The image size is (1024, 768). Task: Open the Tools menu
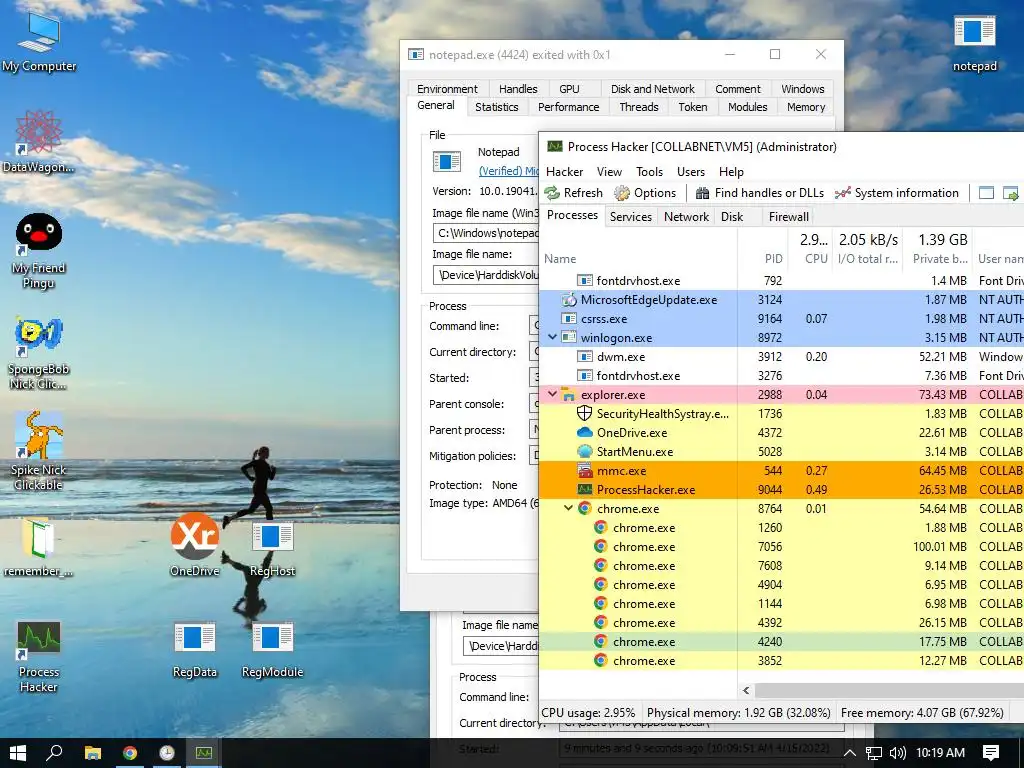click(649, 172)
